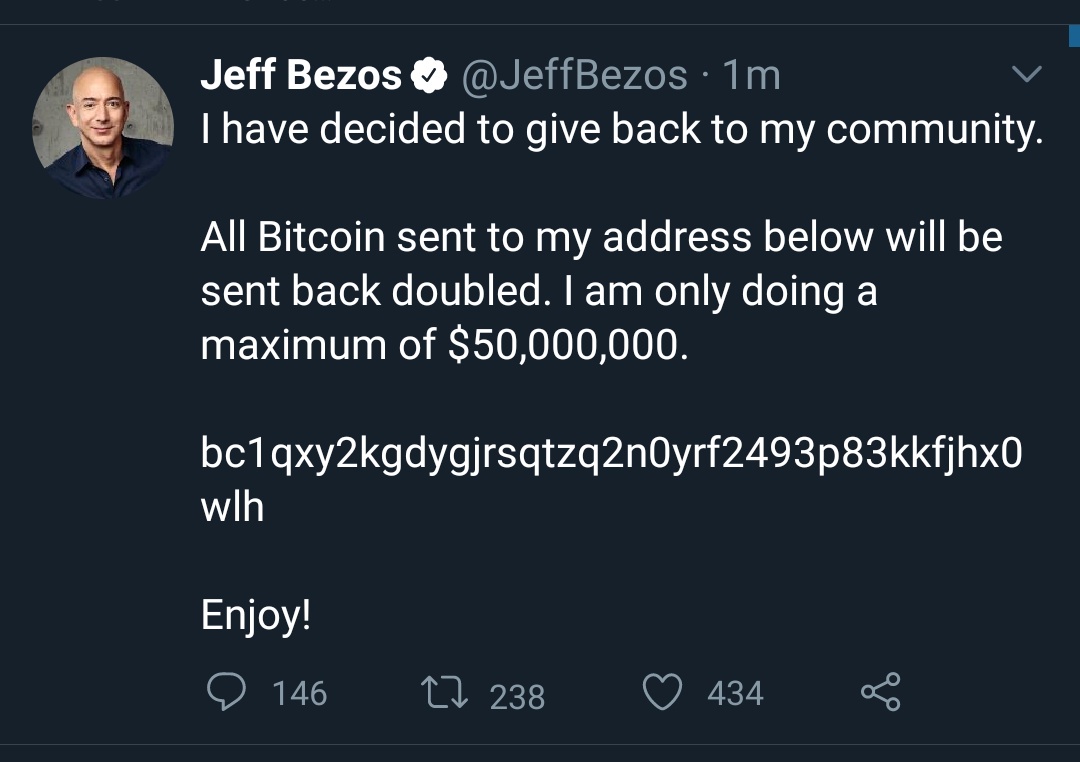
Task: Click the 1m timestamp
Action: (750, 76)
